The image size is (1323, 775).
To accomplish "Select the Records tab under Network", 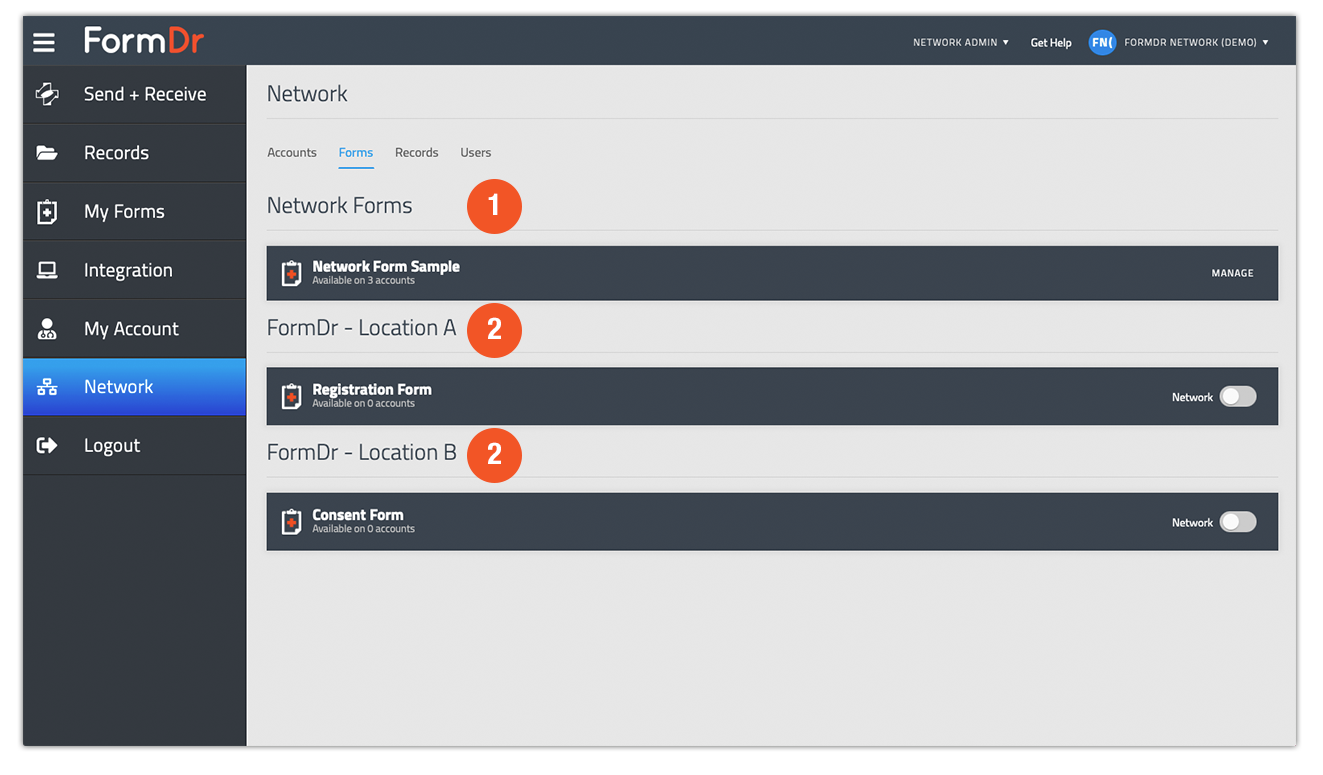I will pos(416,152).
